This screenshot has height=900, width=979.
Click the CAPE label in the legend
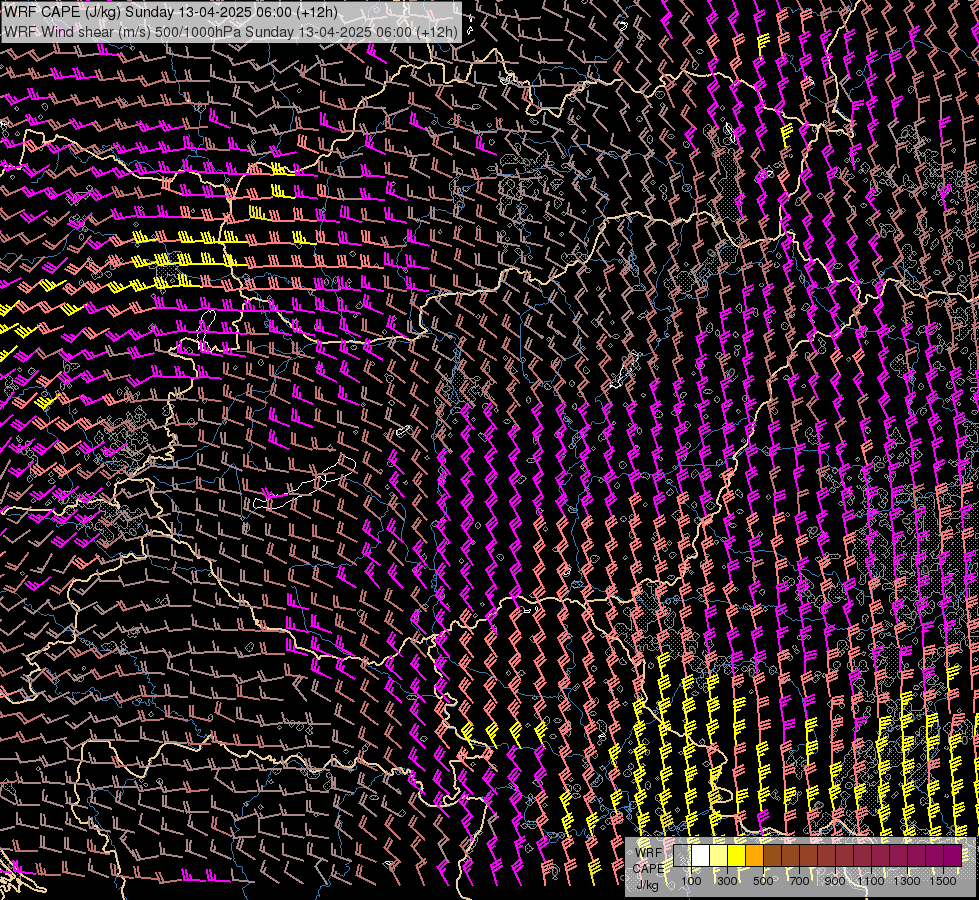click(x=649, y=868)
